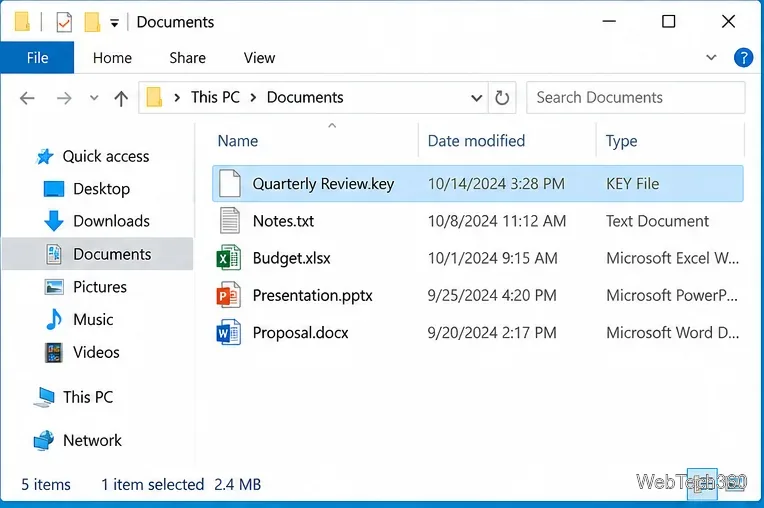
Task: Go forward with the right arrow
Action: 64,98
